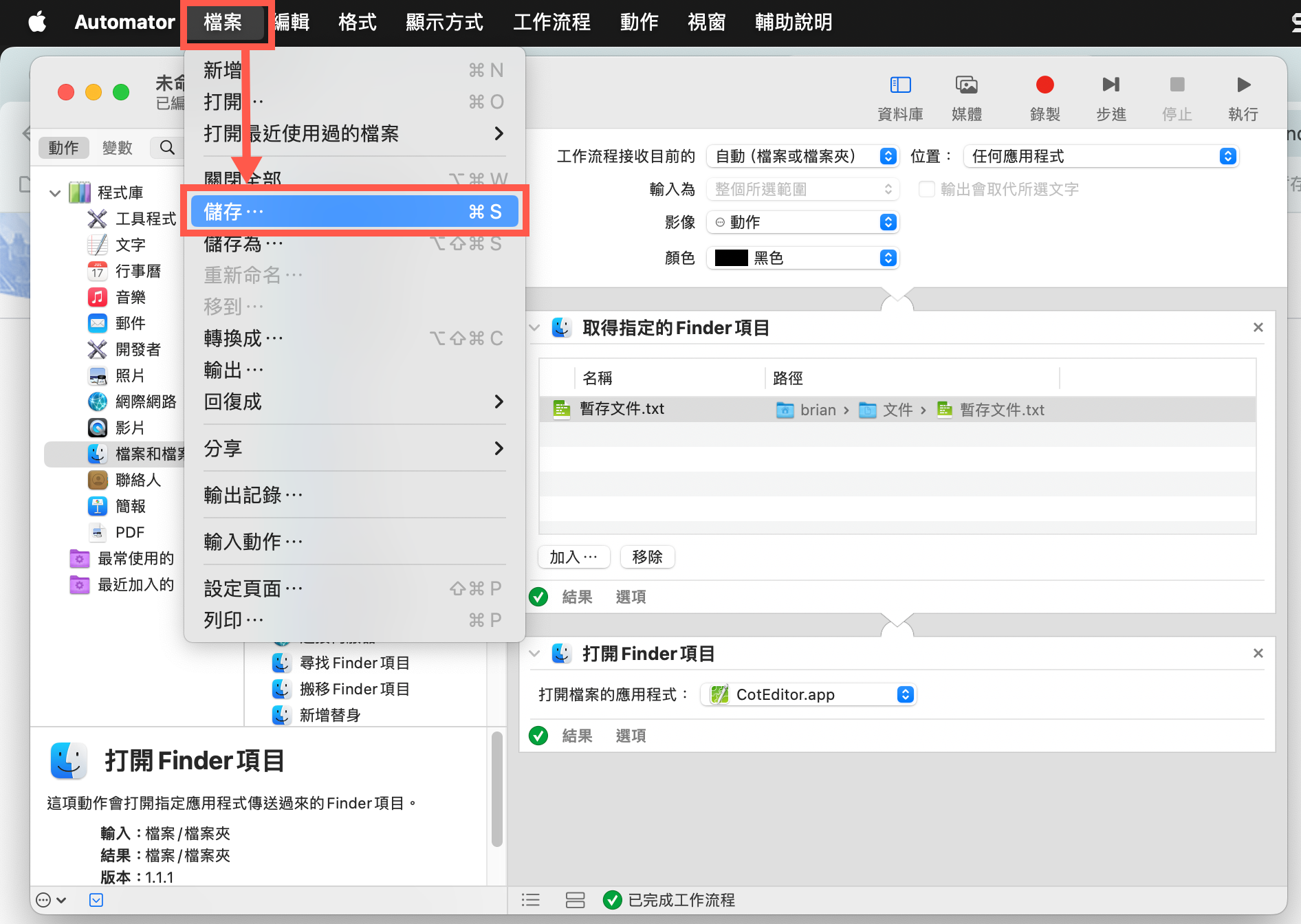Choose 輸出… menu item
This screenshot has height=924, width=1301.
pyautogui.click(x=354, y=370)
